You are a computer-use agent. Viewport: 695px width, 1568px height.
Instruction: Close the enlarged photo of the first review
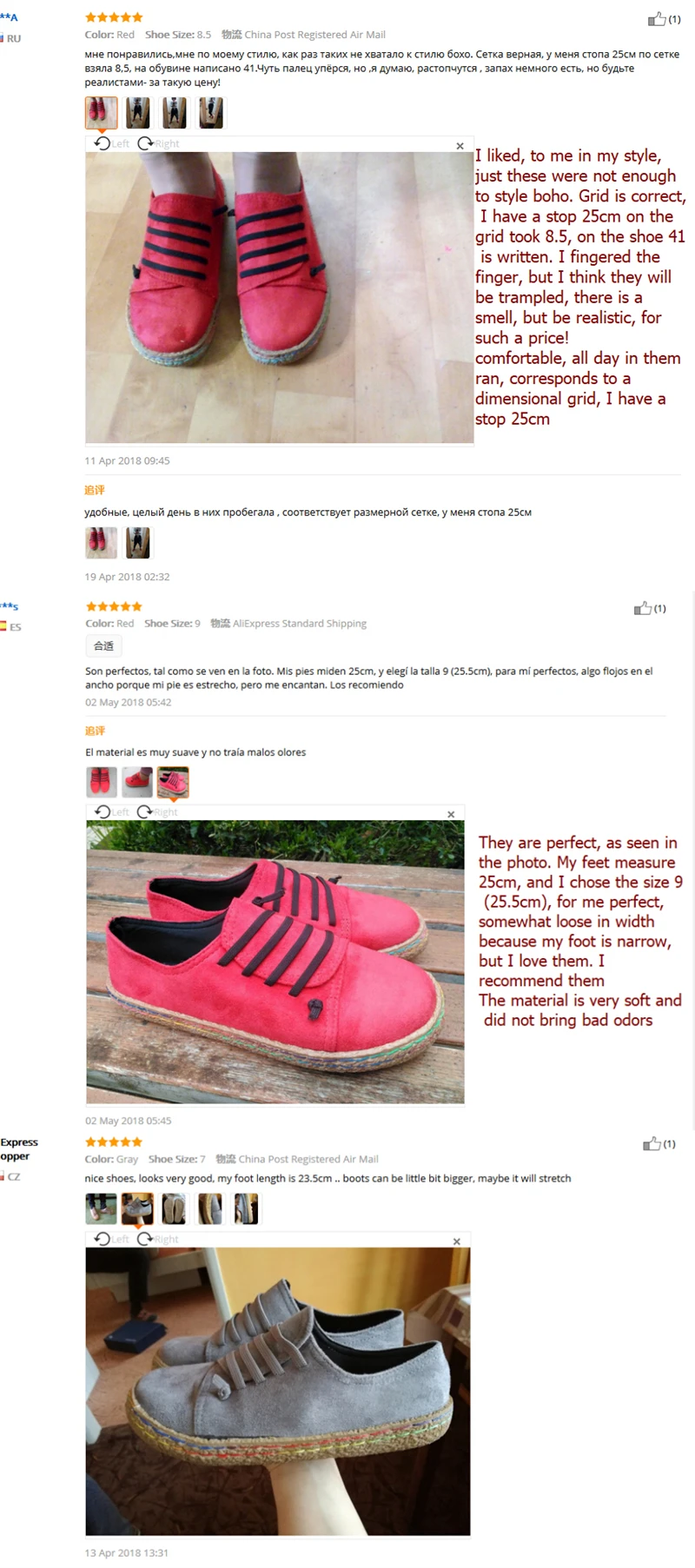[x=460, y=146]
